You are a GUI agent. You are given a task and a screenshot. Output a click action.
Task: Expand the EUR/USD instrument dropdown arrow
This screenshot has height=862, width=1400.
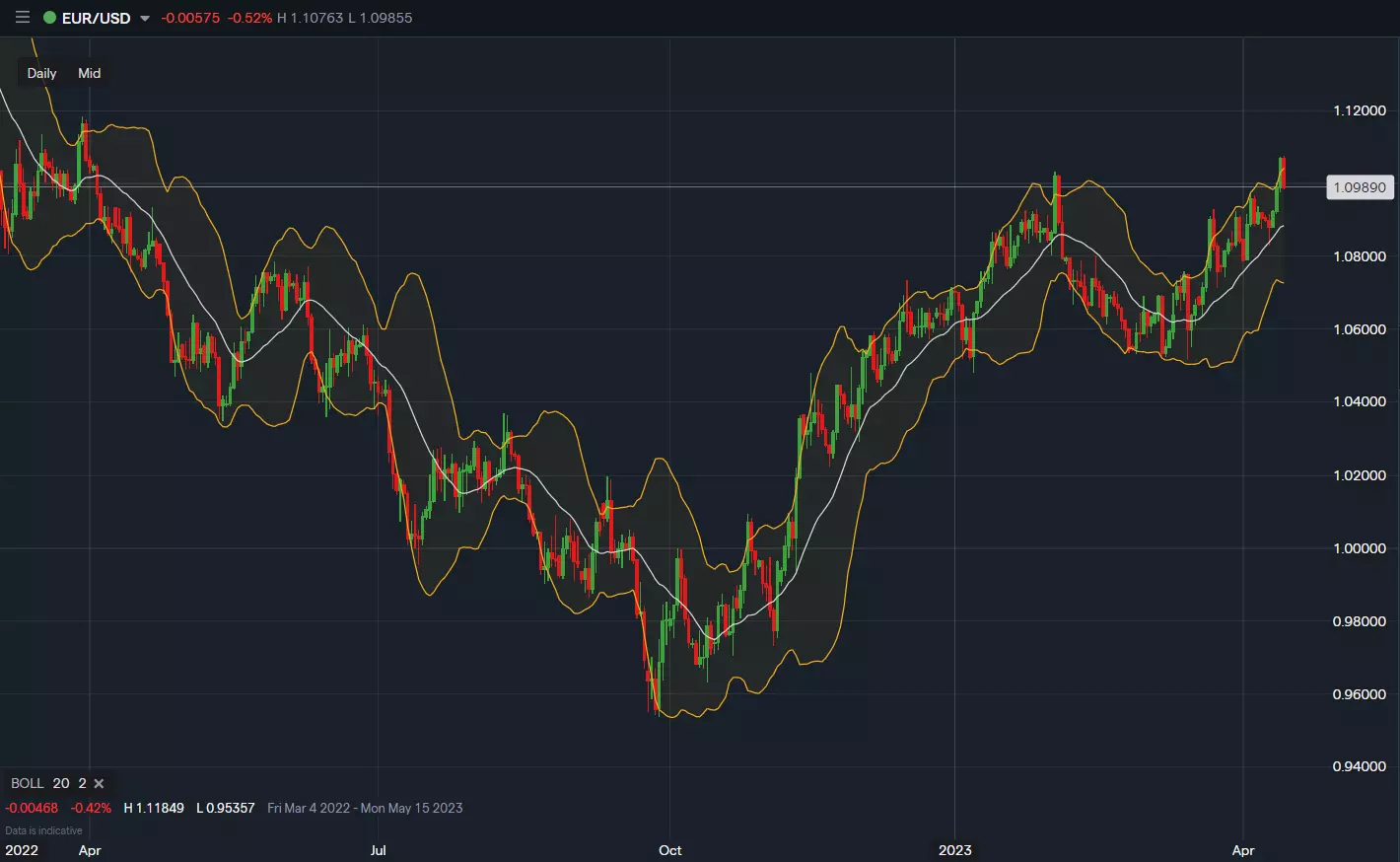(145, 19)
